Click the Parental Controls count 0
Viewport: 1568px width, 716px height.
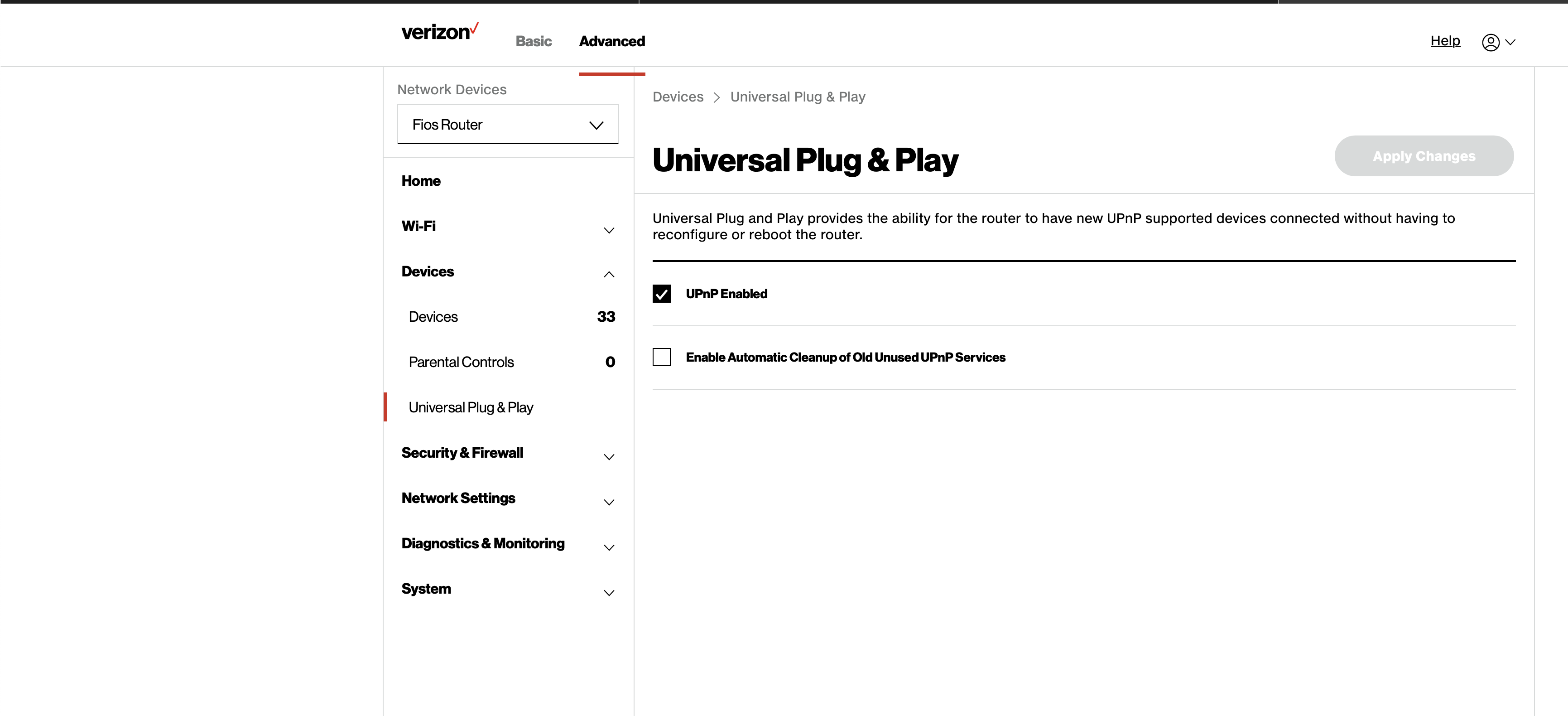pos(610,362)
